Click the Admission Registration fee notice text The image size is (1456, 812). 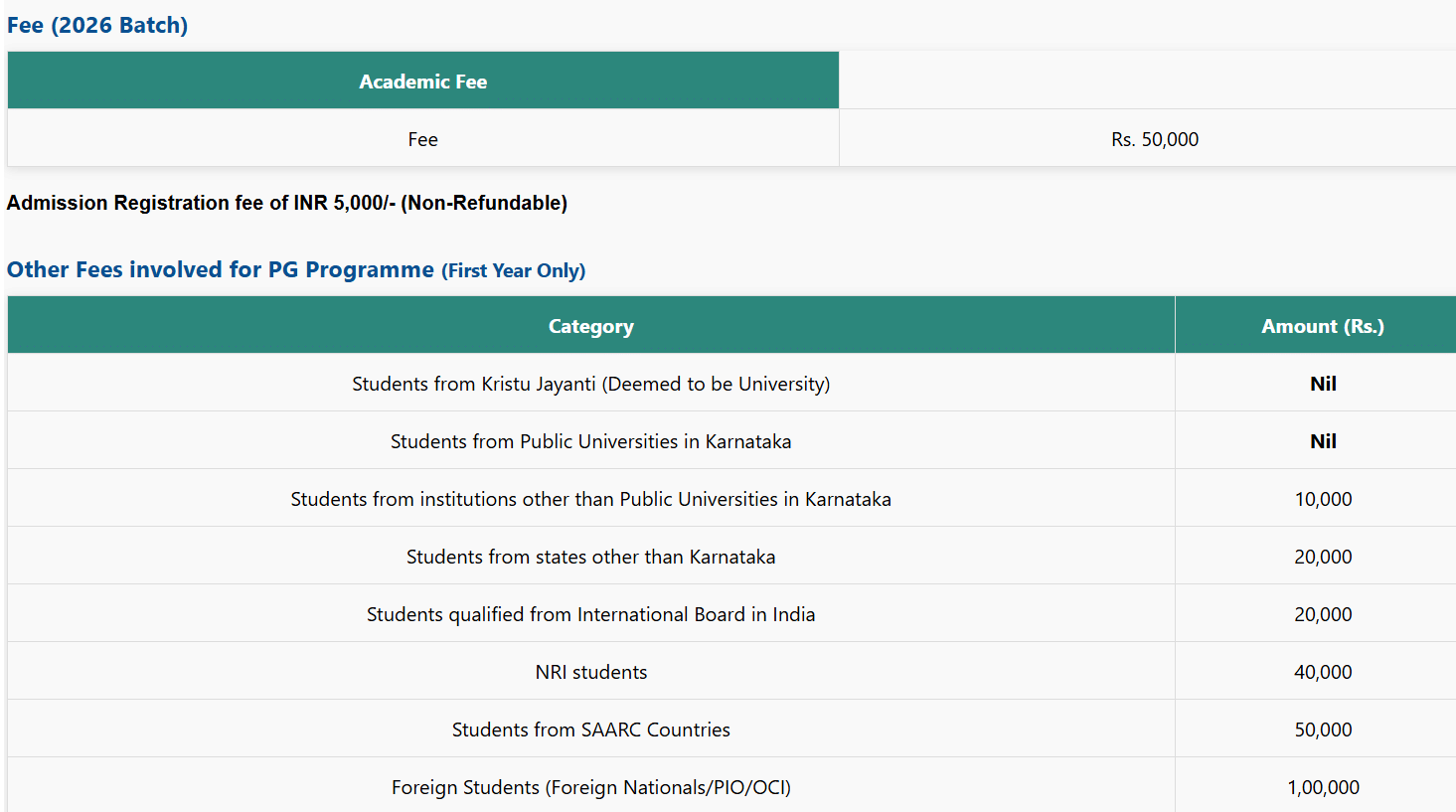point(287,203)
